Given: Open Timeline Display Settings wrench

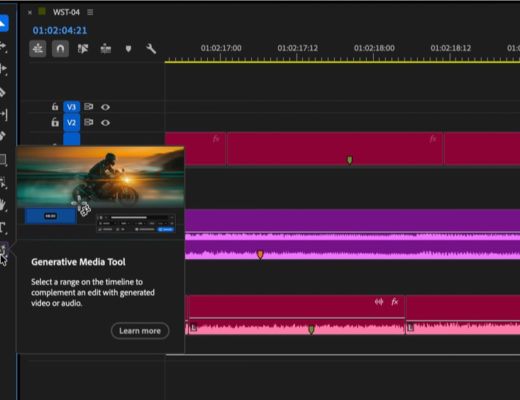Looking at the screenshot, I should [x=151, y=49].
